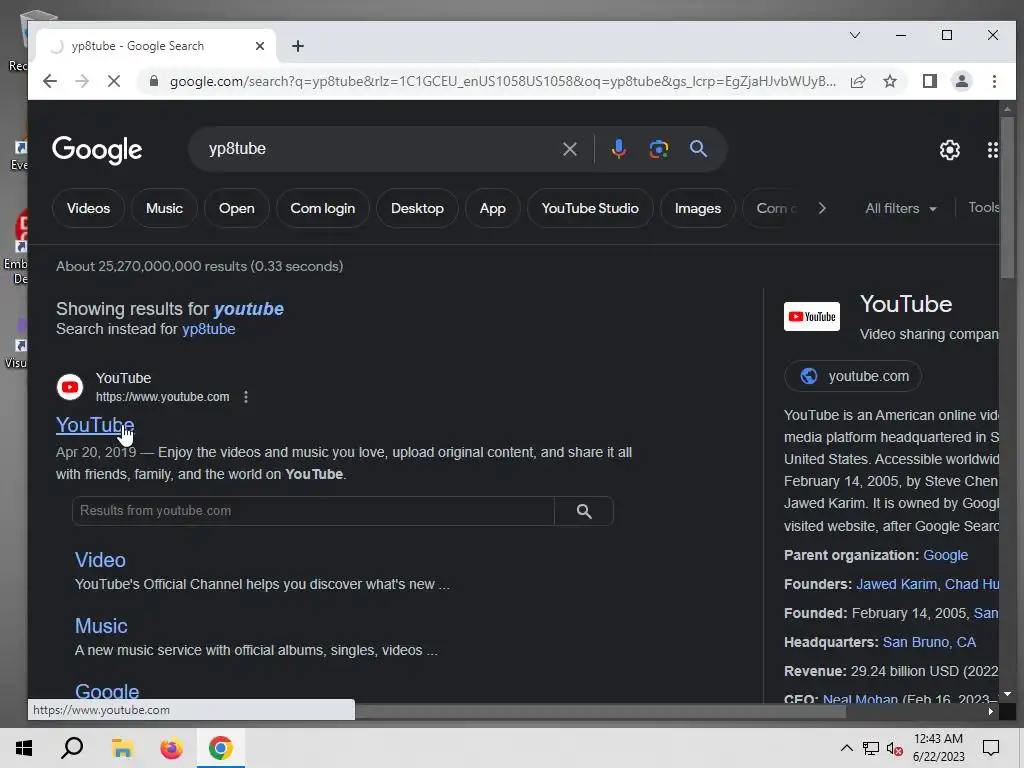
Task: Stop loading the page
Action: pos(114,81)
